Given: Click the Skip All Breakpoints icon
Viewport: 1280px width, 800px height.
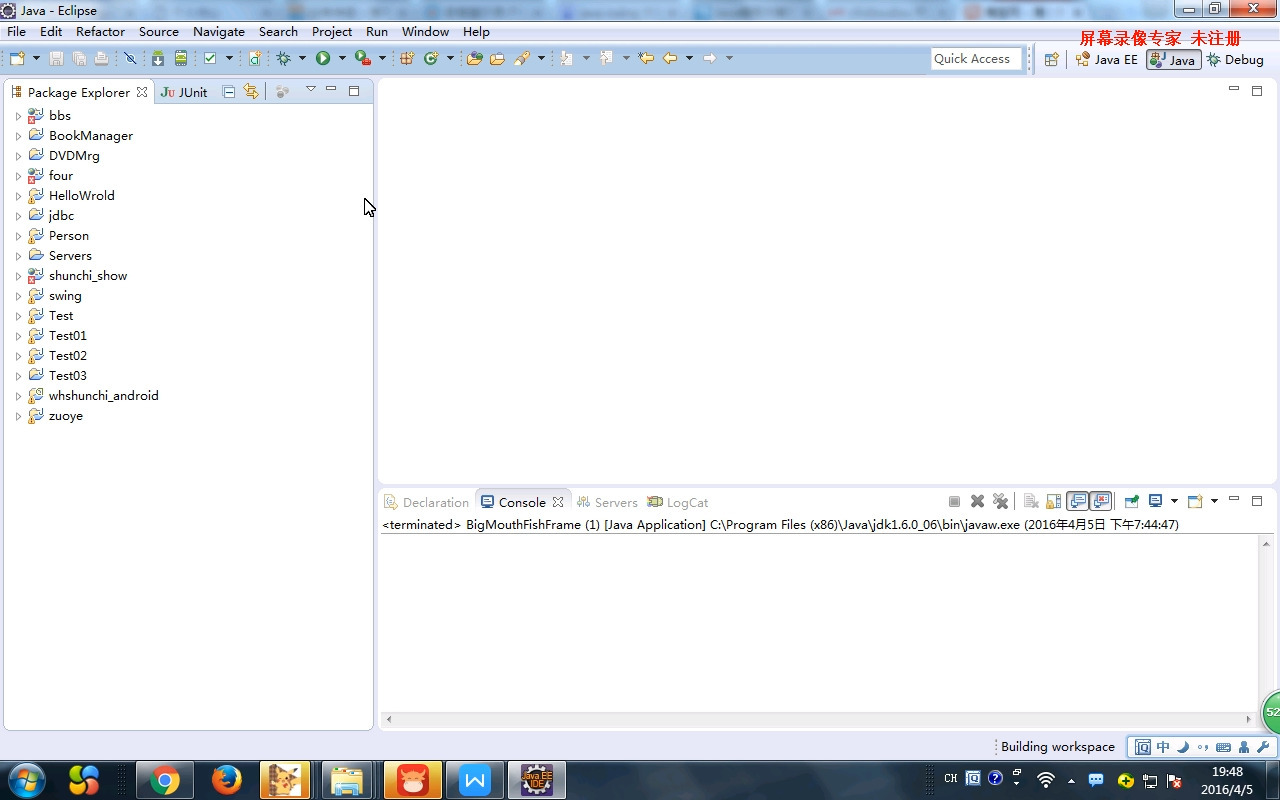Looking at the screenshot, I should [x=130, y=59].
